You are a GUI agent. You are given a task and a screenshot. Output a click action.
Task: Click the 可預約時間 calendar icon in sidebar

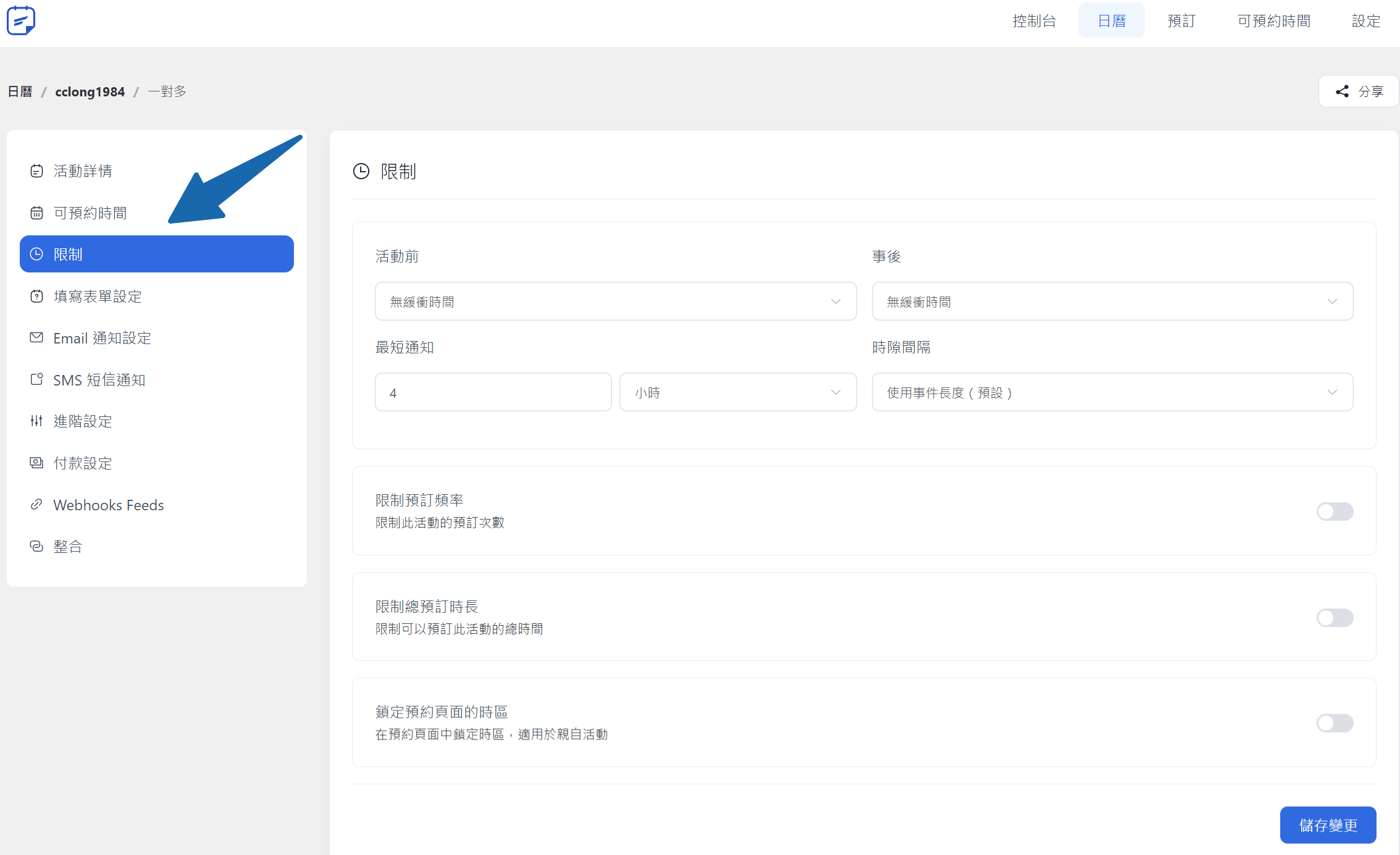[x=36, y=213]
